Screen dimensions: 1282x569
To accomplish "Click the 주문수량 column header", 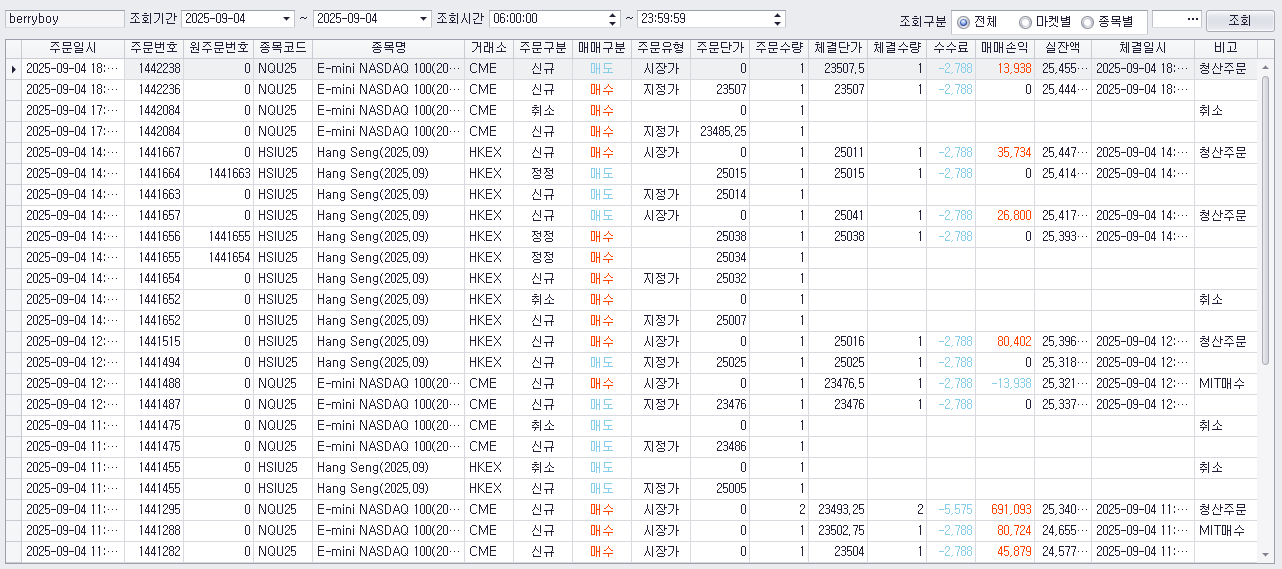I will point(779,48).
